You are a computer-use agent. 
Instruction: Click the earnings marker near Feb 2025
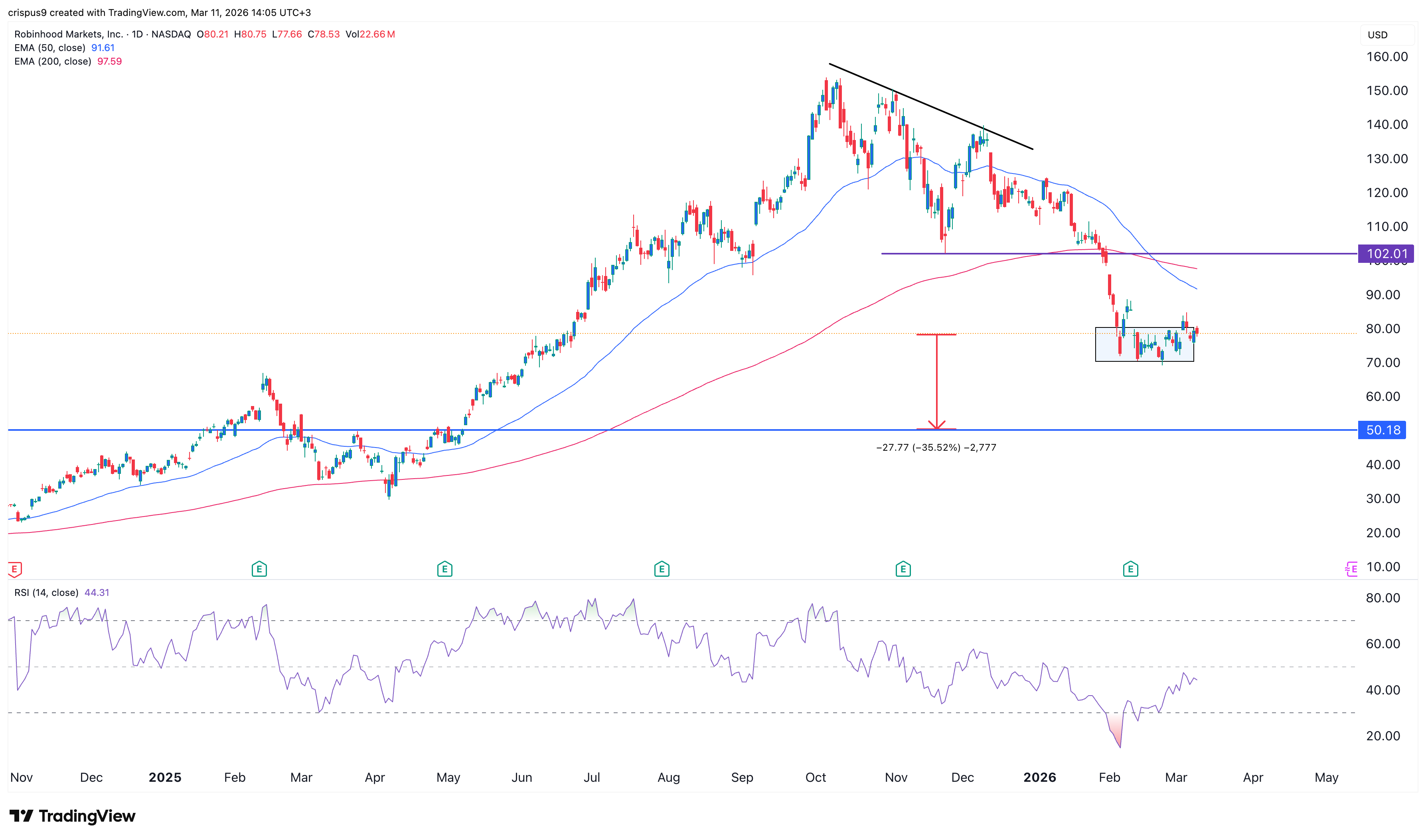[x=259, y=569]
